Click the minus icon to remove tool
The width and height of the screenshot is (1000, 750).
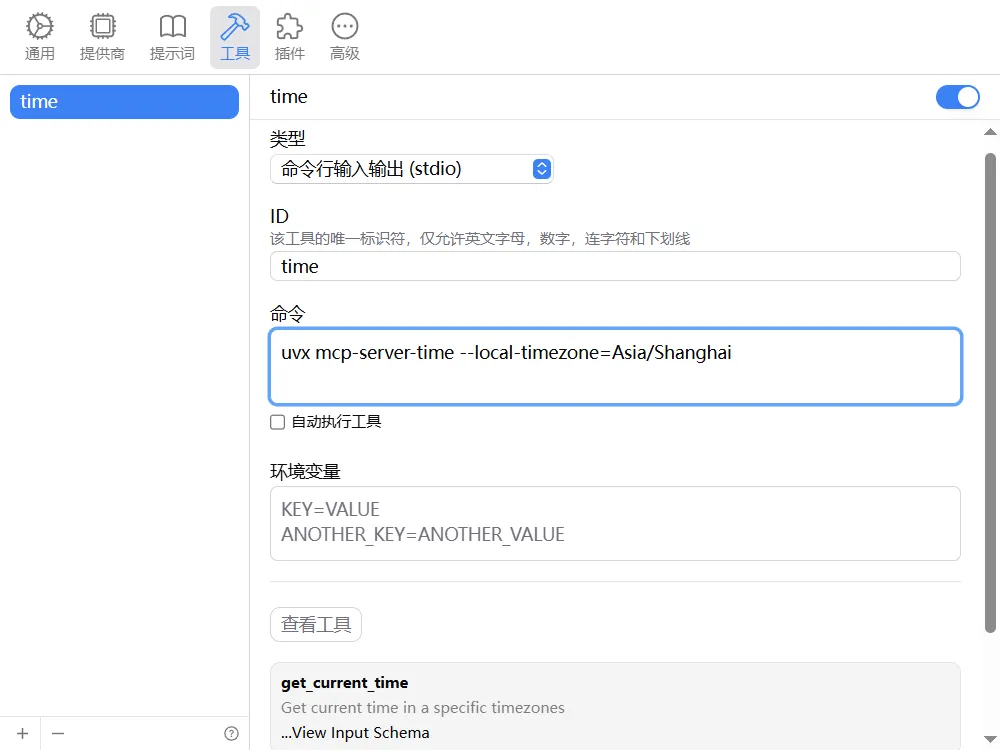coord(58,733)
